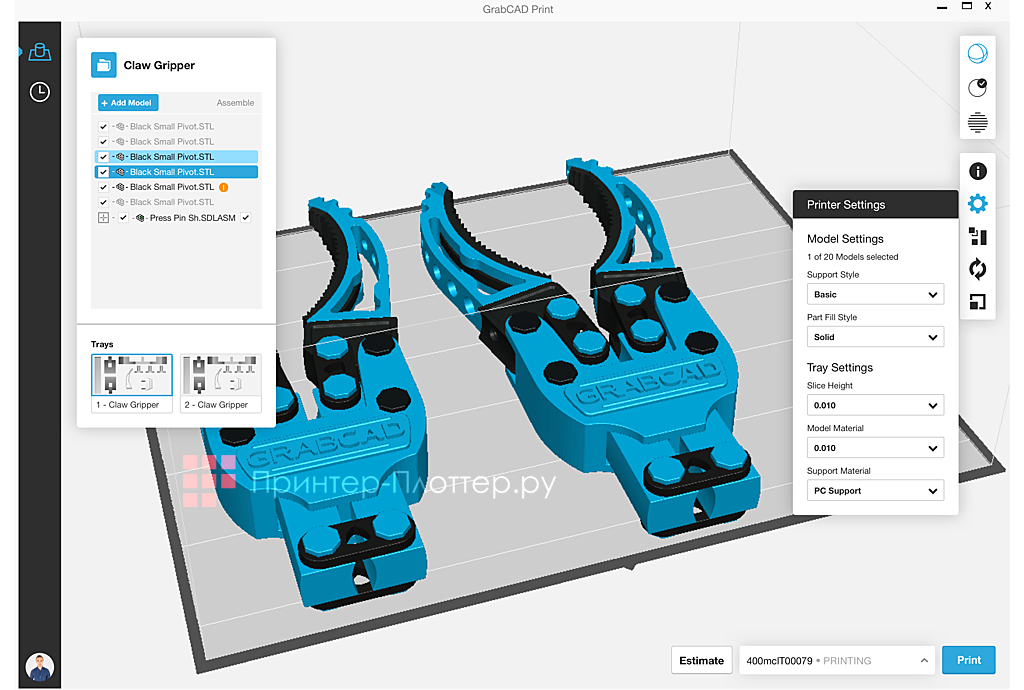Click the Assemble option in model panel
The height and width of the screenshot is (690, 1024).
[x=235, y=102]
